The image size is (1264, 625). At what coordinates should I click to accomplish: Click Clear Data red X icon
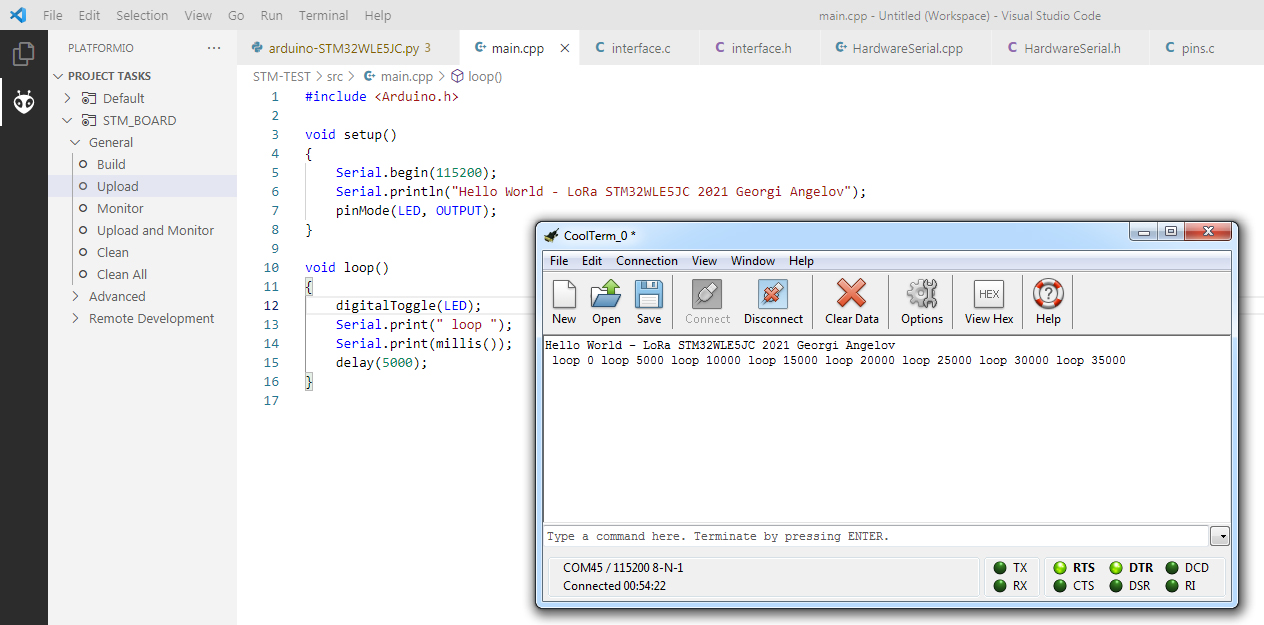[851, 301]
